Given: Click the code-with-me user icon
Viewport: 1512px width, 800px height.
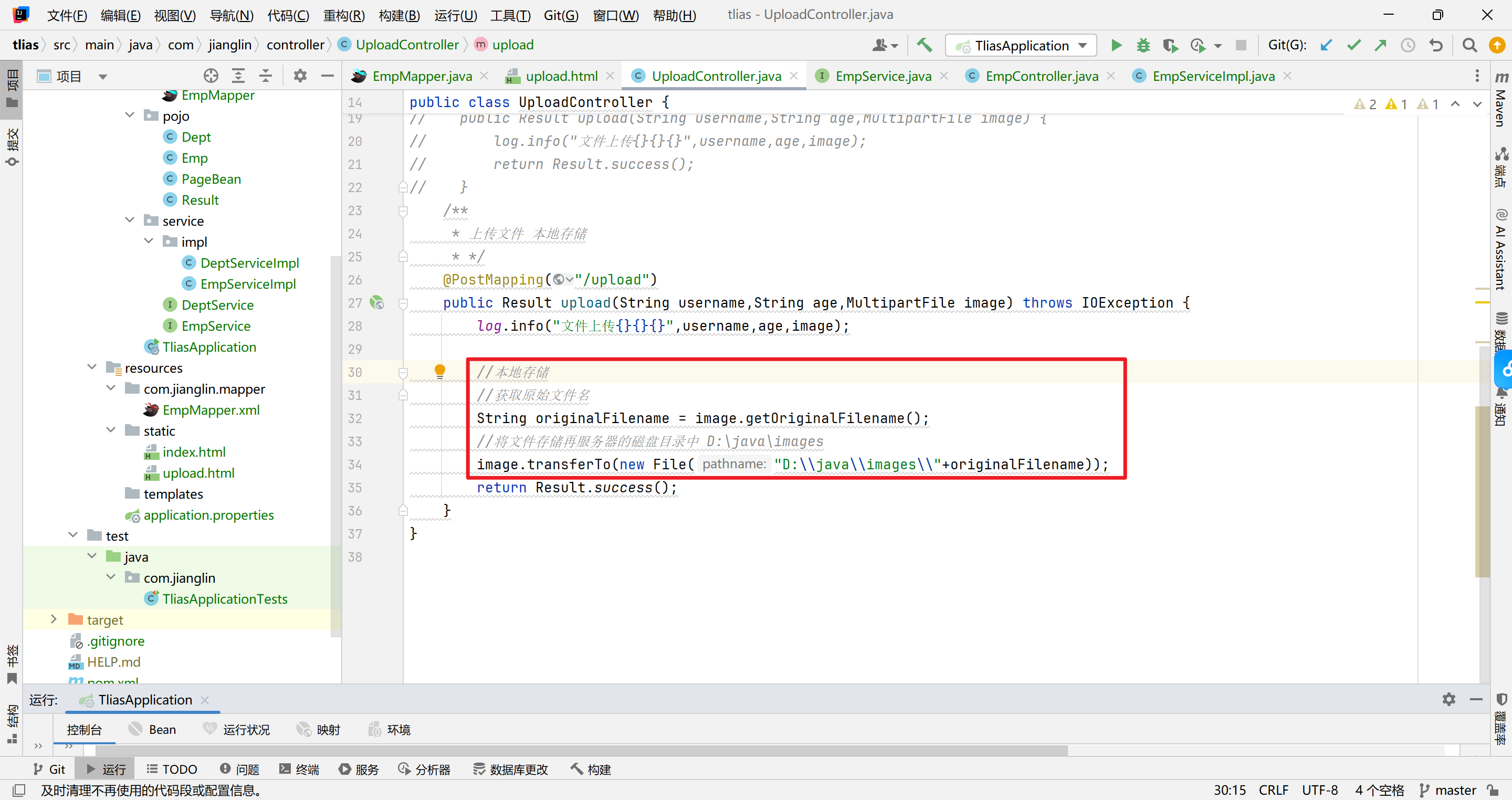Looking at the screenshot, I should coord(885,45).
